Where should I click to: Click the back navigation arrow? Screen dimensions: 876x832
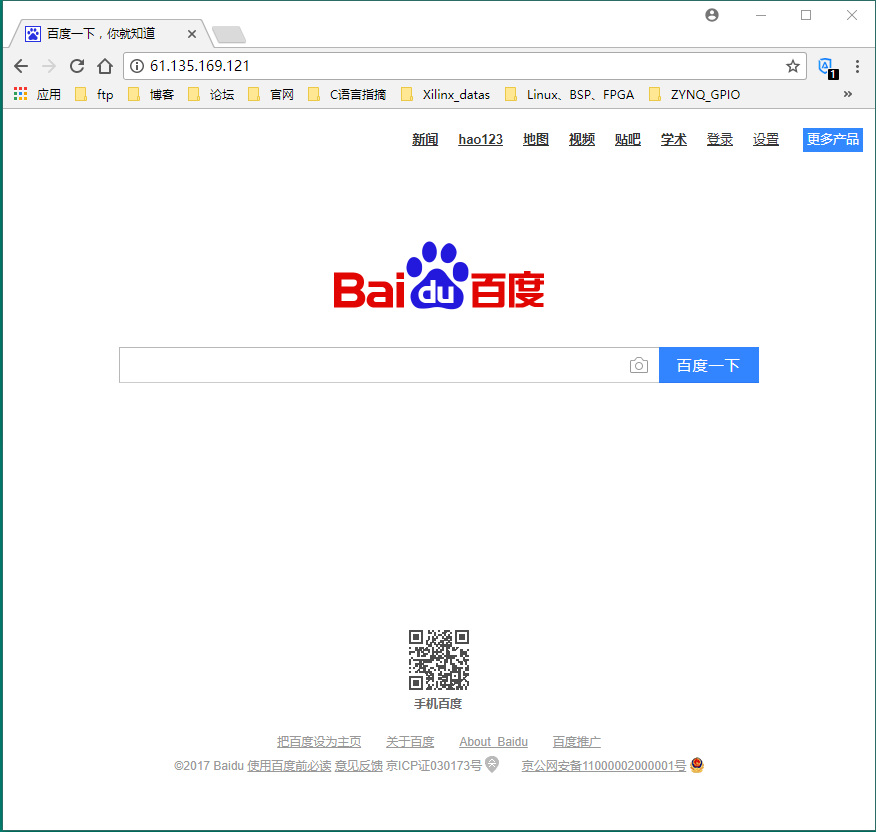pyautogui.click(x=21, y=66)
